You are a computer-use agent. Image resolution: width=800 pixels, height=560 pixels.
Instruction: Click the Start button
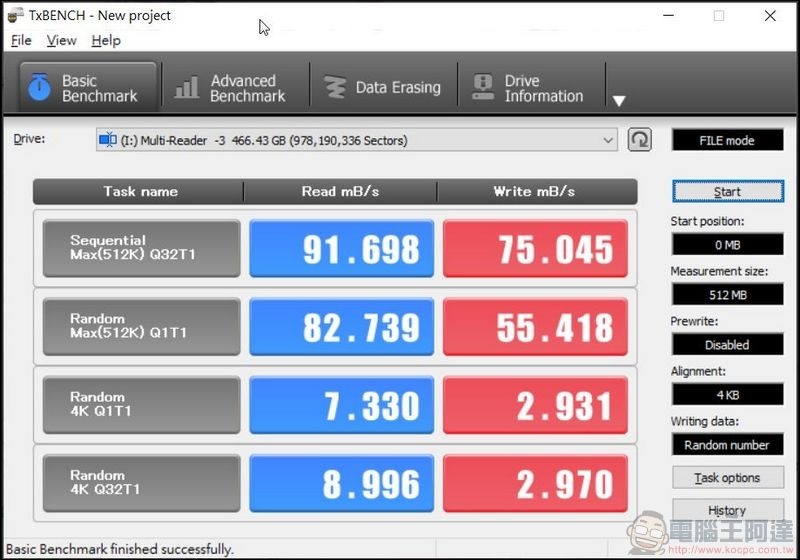tap(728, 192)
